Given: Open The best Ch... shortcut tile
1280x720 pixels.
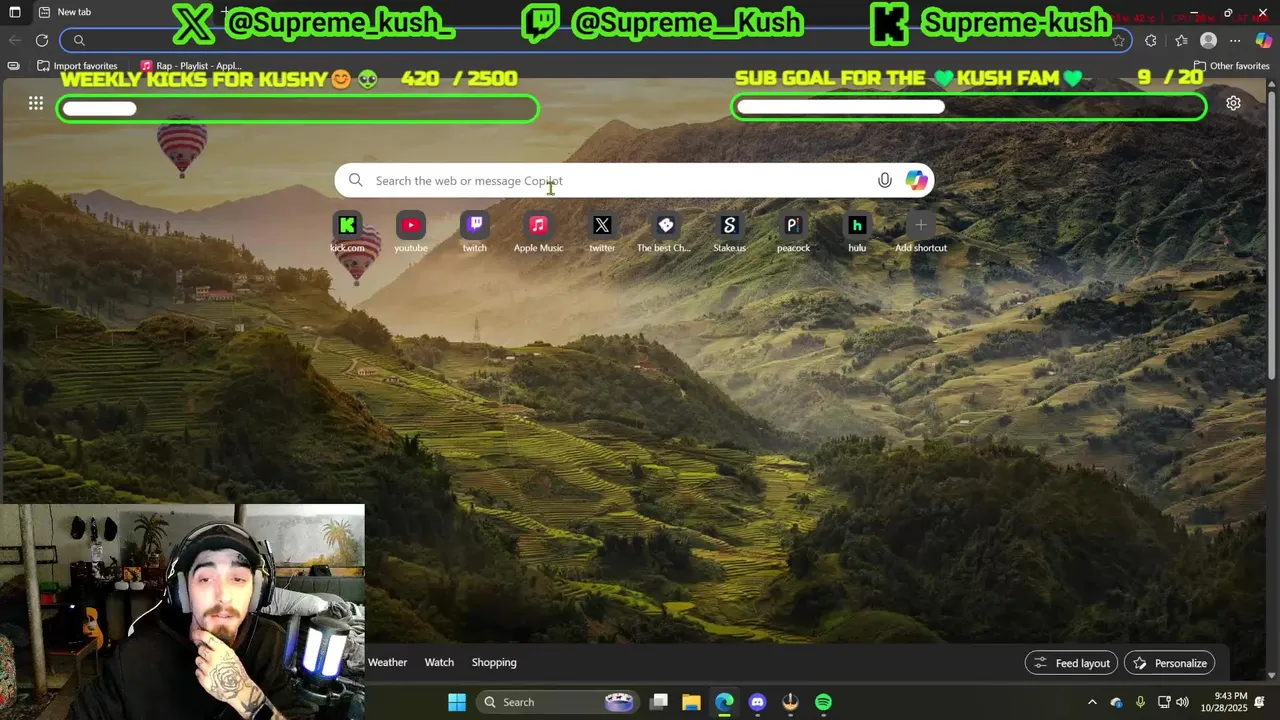Looking at the screenshot, I should tap(665, 232).
